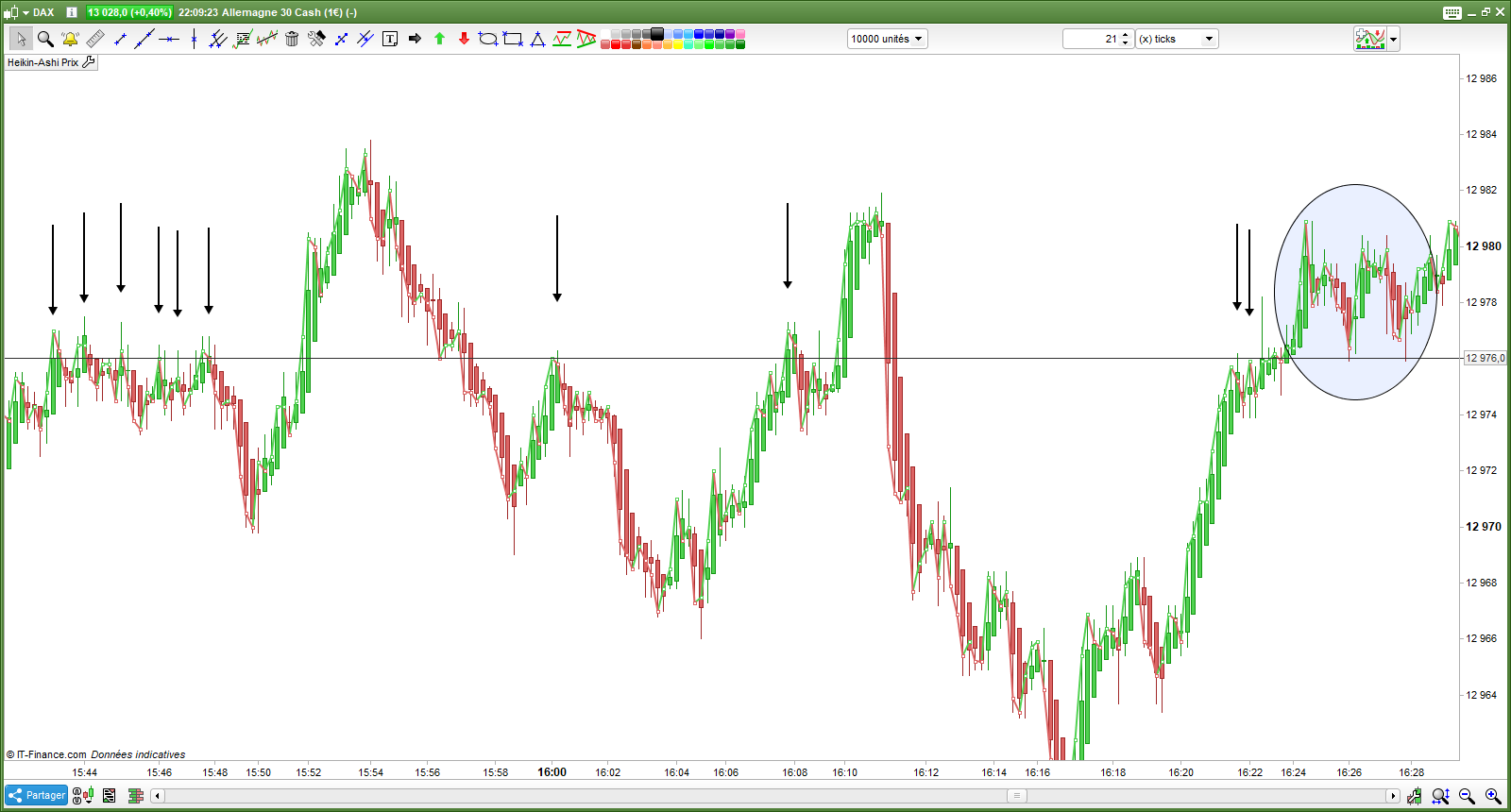Viewport: 1511px width, 812px height.
Task: Select the ruler measuring tool
Action: coord(95,39)
